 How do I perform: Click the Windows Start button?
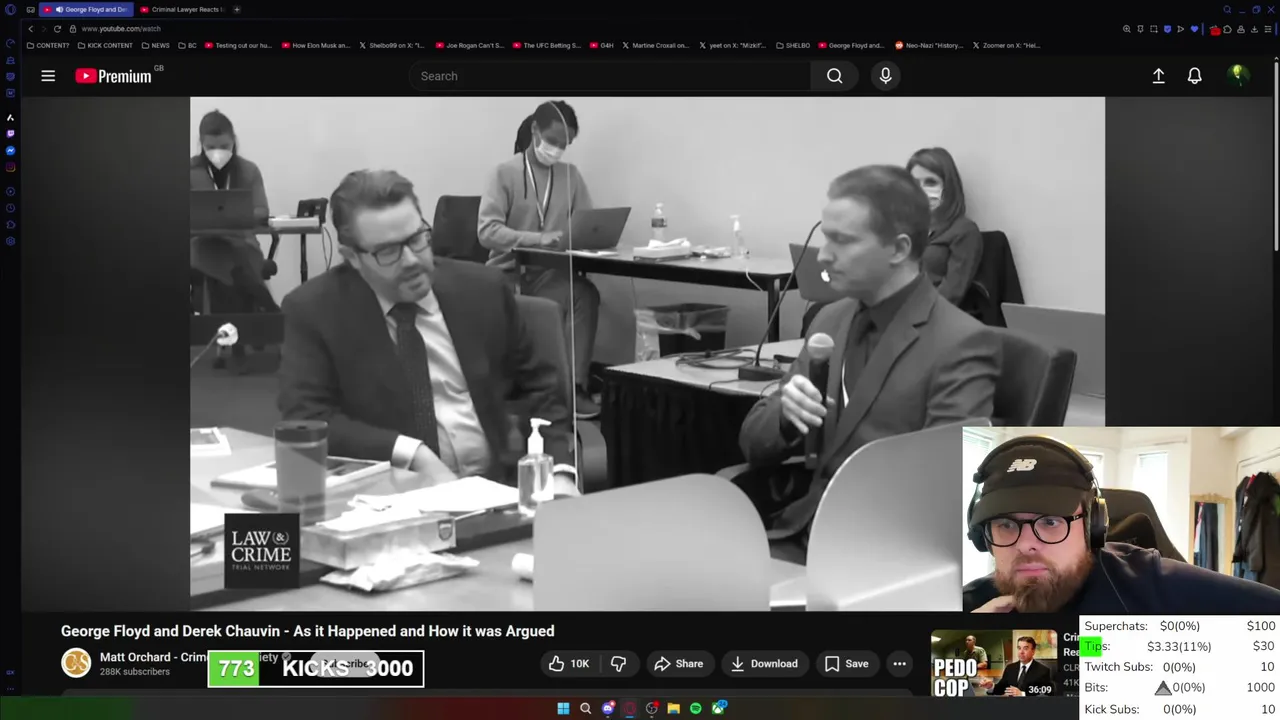click(x=563, y=708)
